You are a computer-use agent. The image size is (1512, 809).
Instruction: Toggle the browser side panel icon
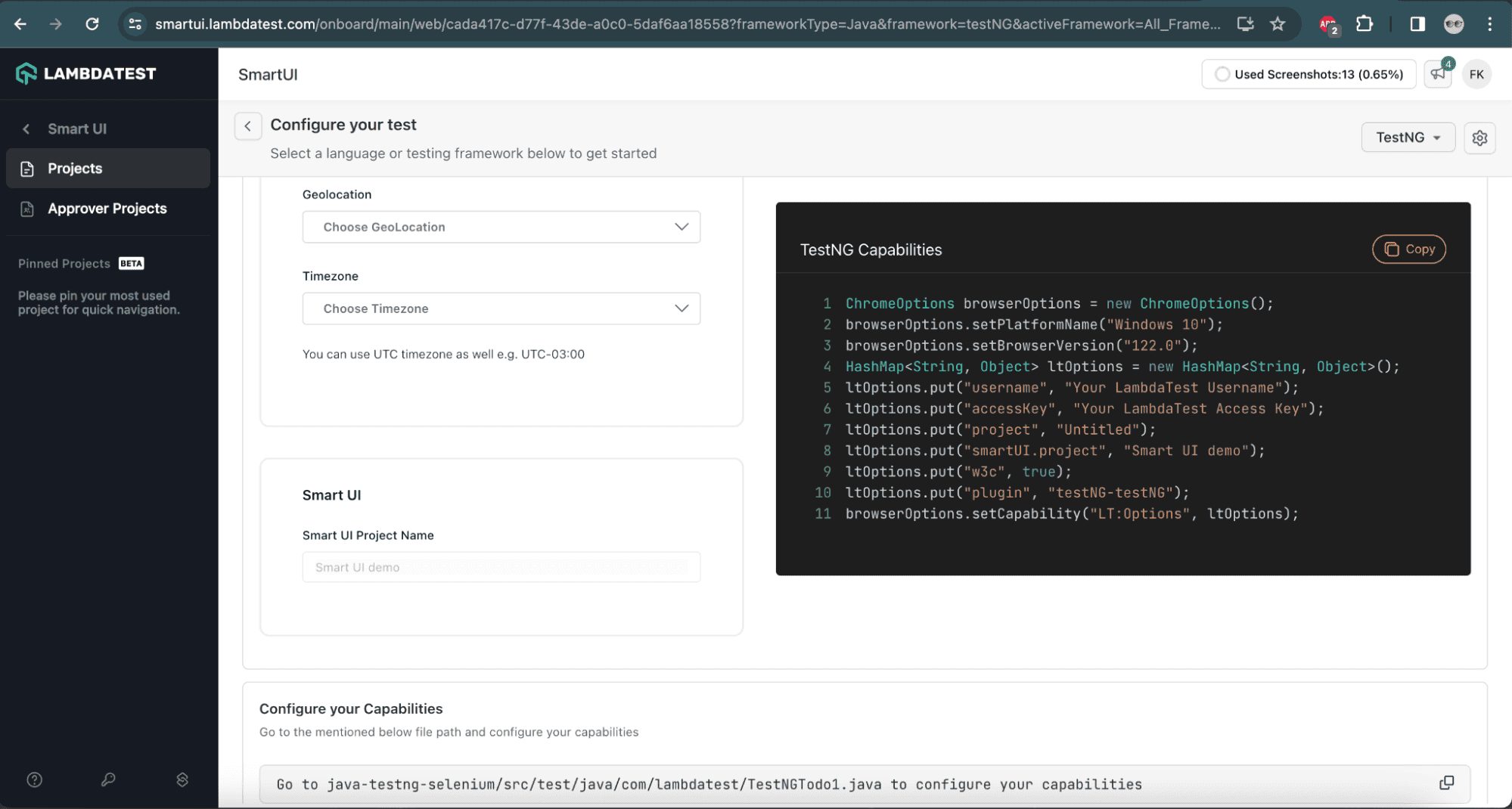(1417, 24)
